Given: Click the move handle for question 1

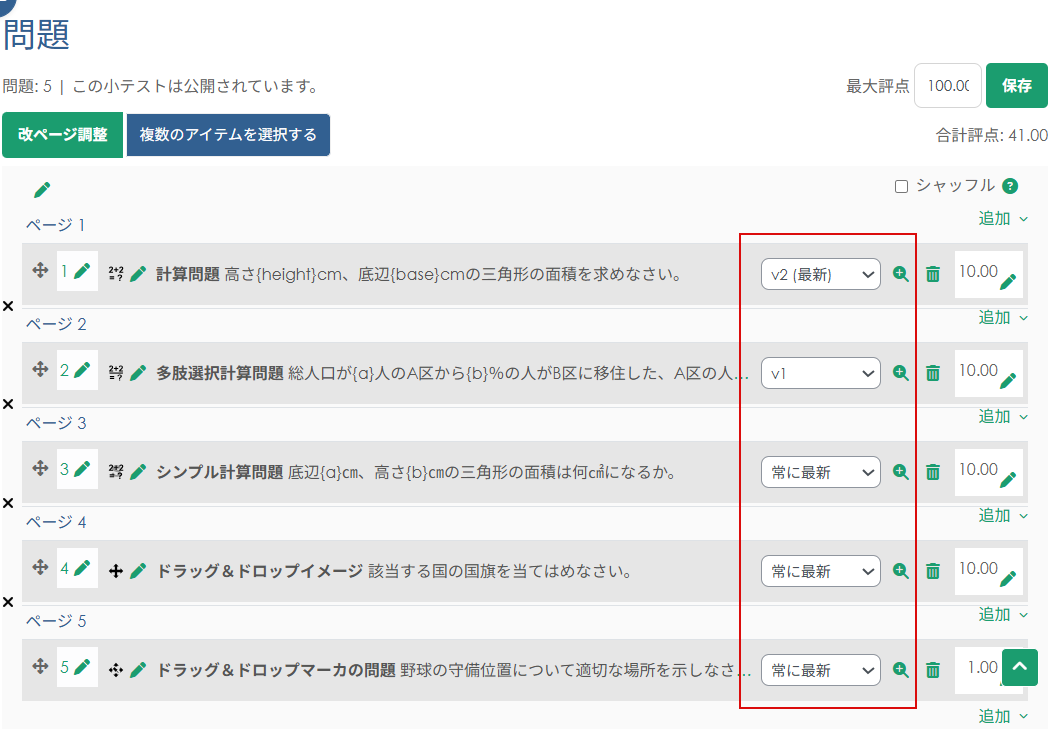Looking at the screenshot, I should 40,271.
